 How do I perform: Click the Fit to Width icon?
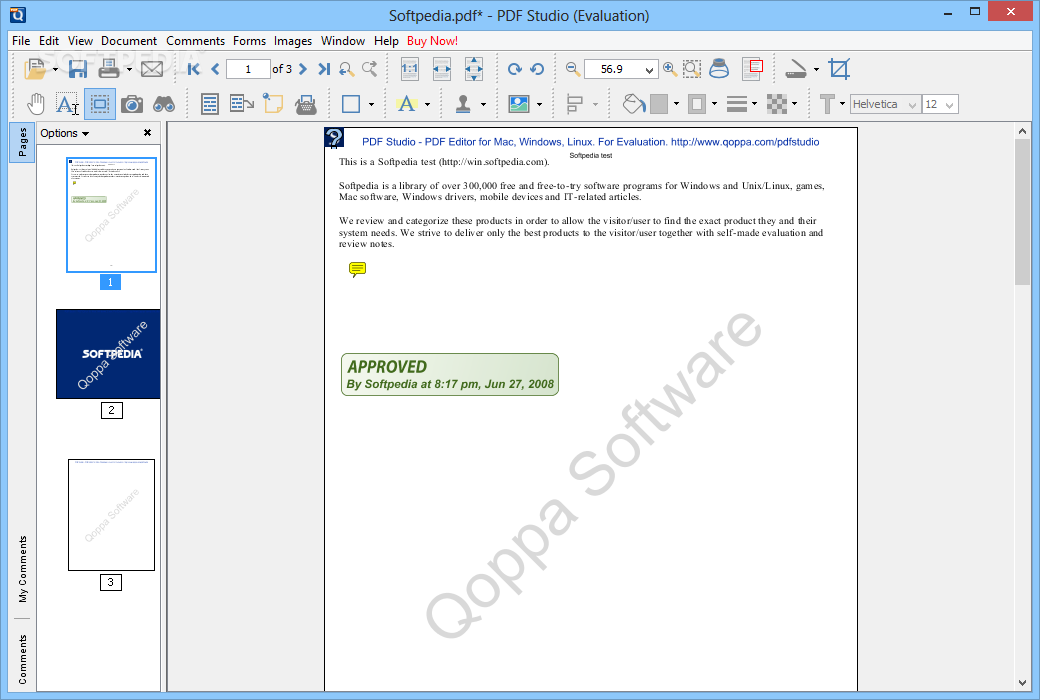point(442,69)
